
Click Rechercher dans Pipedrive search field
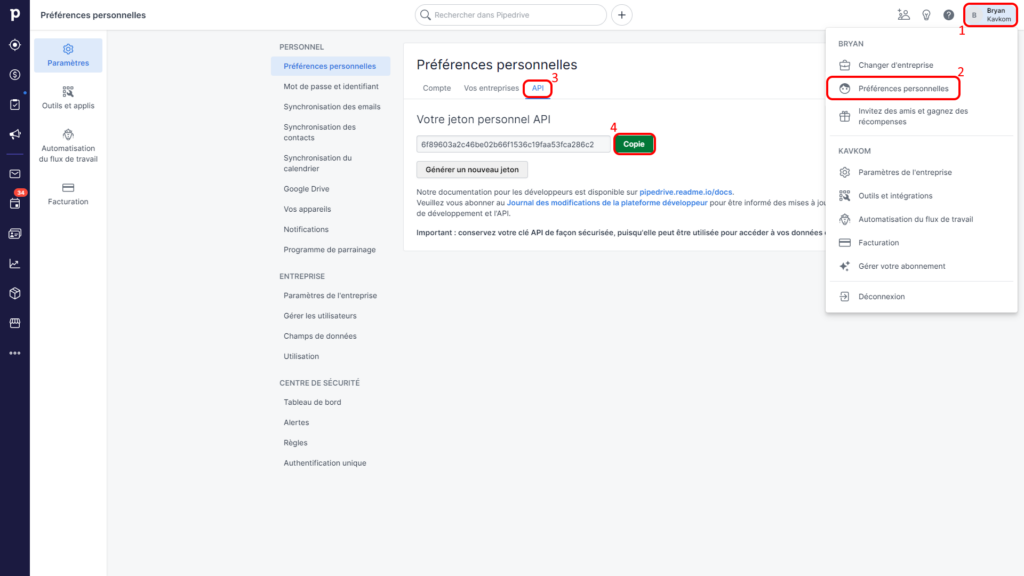pyautogui.click(x=511, y=15)
